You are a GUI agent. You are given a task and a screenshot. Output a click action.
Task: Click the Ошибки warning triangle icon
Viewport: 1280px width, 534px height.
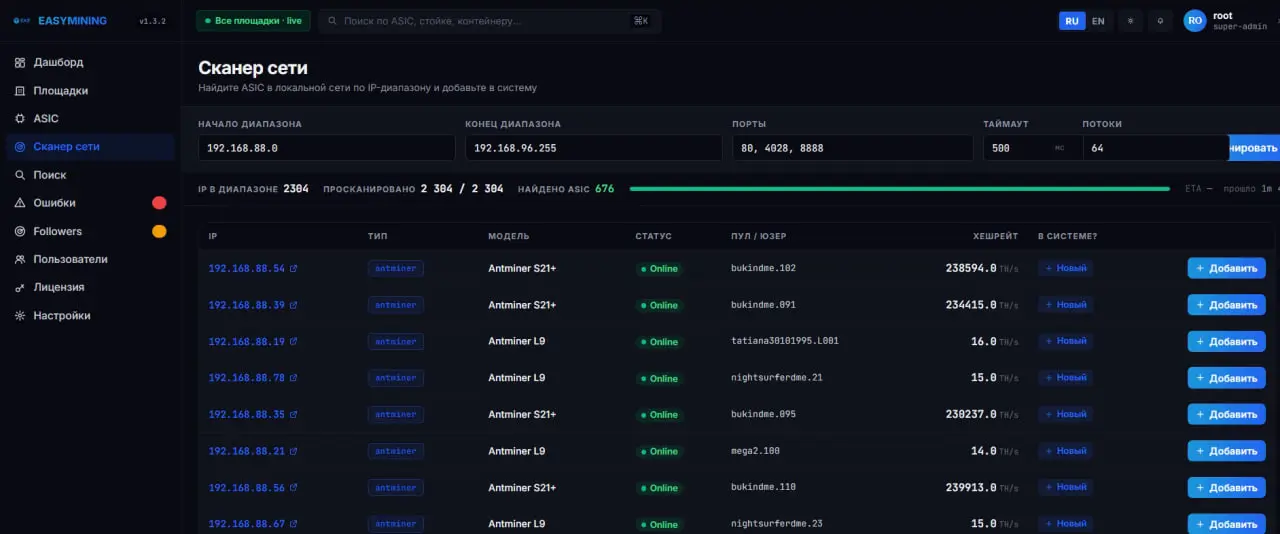tap(20, 203)
